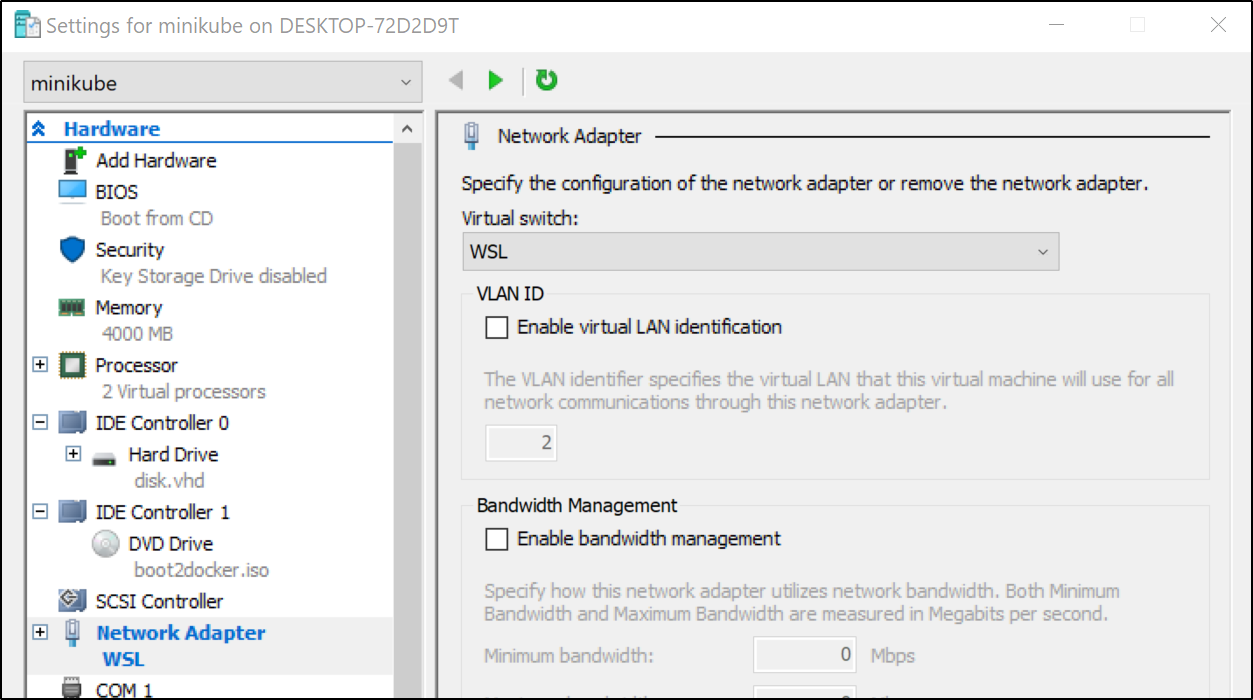This screenshot has height=700, width=1253.
Task: Click the hardware tree vertical scrollbar track
Action: 406,420
